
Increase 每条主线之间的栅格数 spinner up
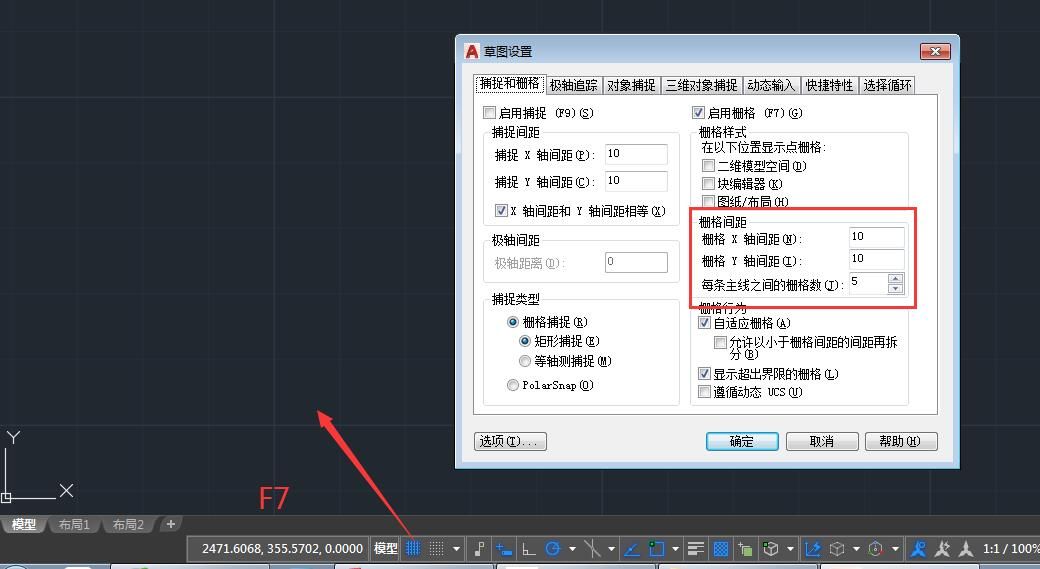[x=895, y=279]
